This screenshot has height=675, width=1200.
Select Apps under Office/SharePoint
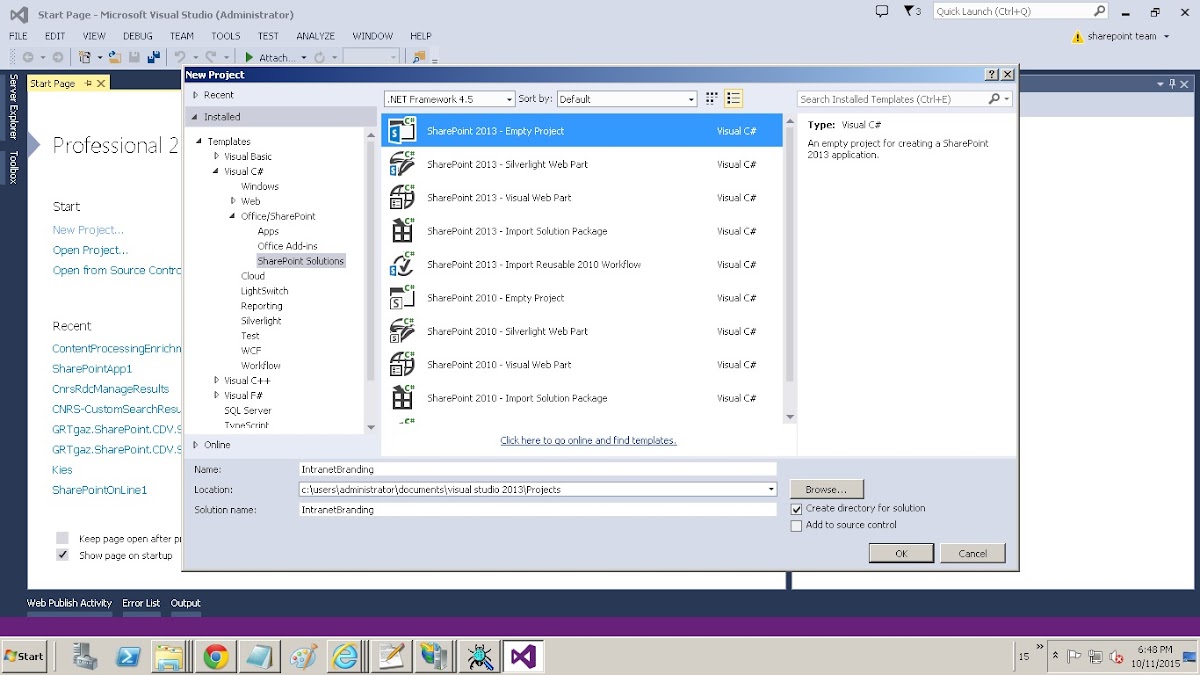click(268, 231)
